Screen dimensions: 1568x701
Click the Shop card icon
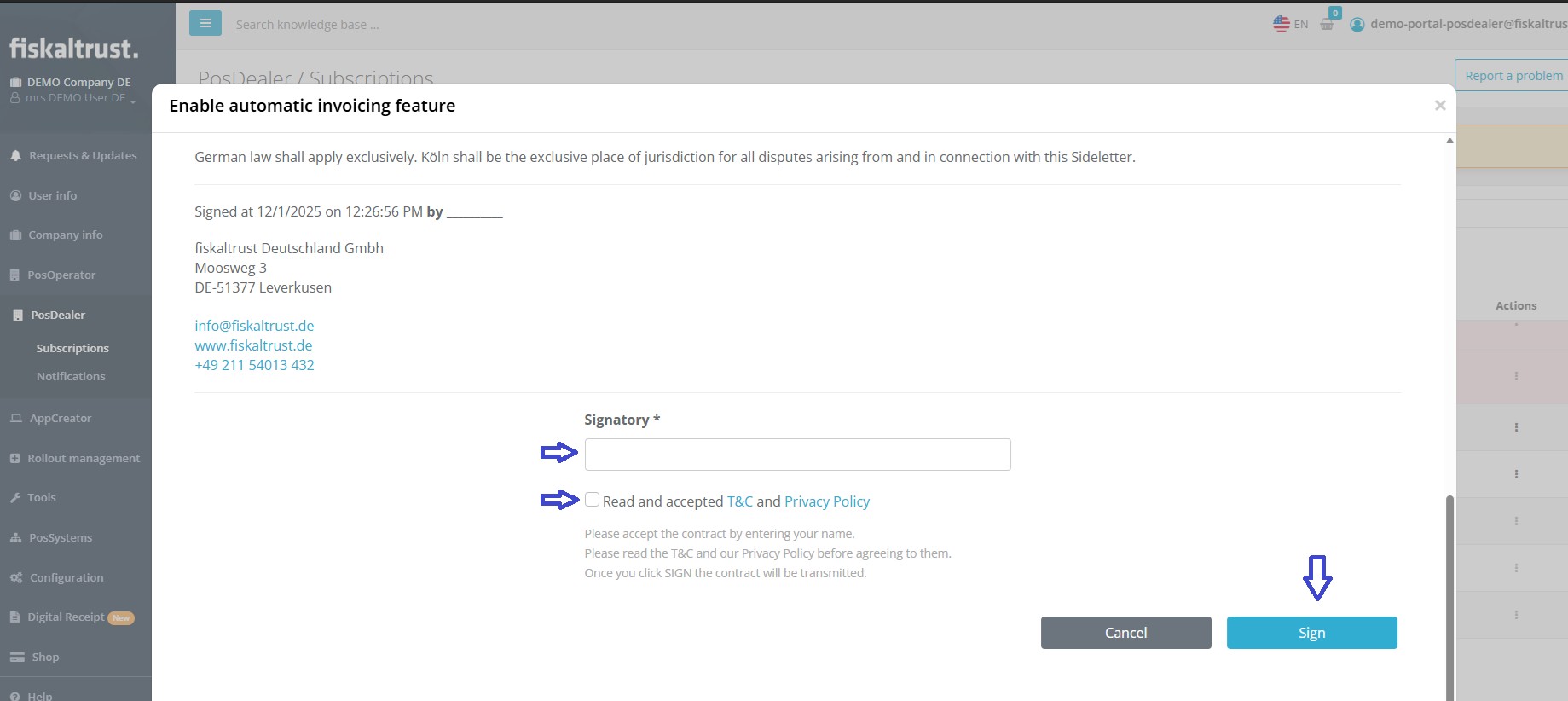pyautogui.click(x=17, y=658)
